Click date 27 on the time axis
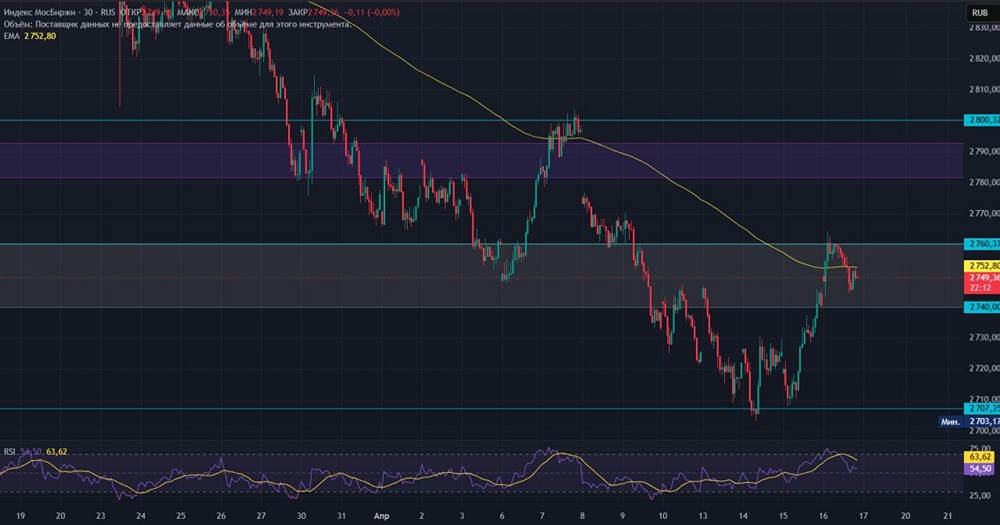The image size is (1000, 525). (x=261, y=515)
